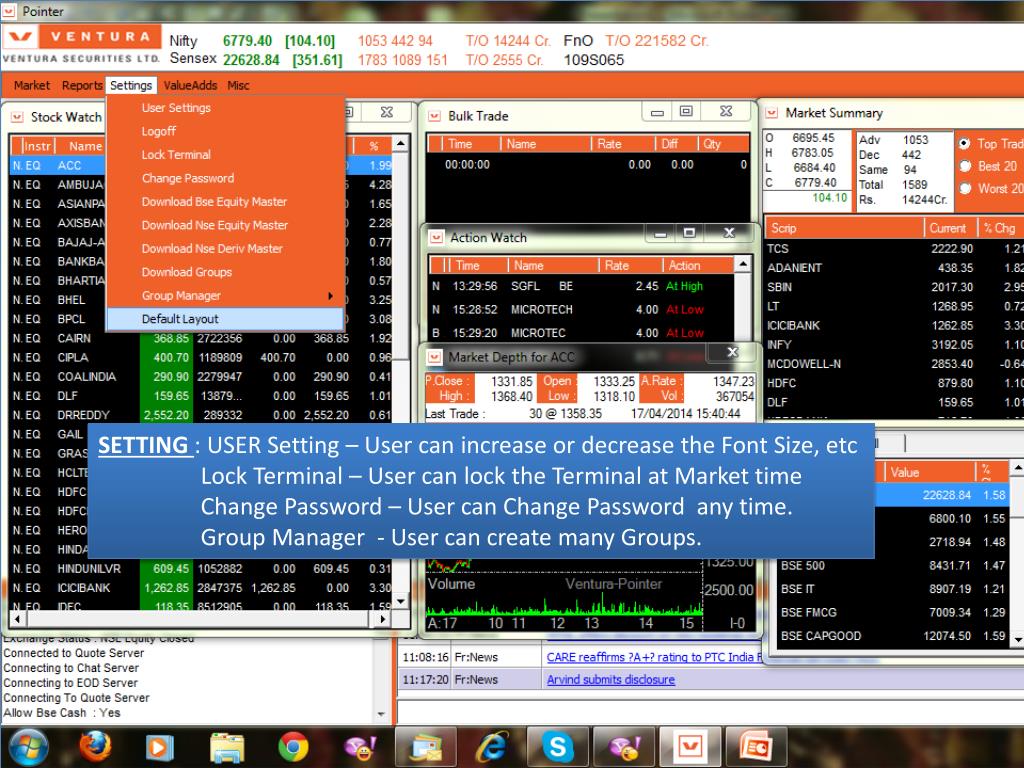Screen dimensions: 1024x768
Task: Minimize the Bulk Trade window
Action: [657, 112]
